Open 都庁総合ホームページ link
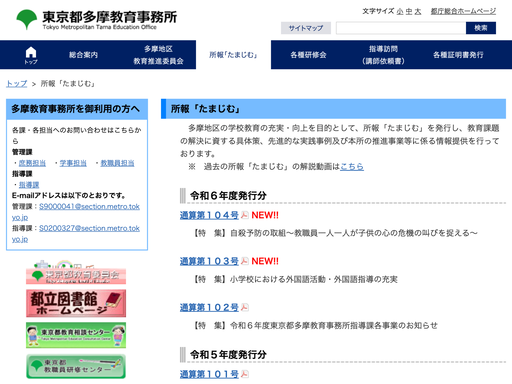The width and height of the screenshot is (512, 384). click(463, 11)
